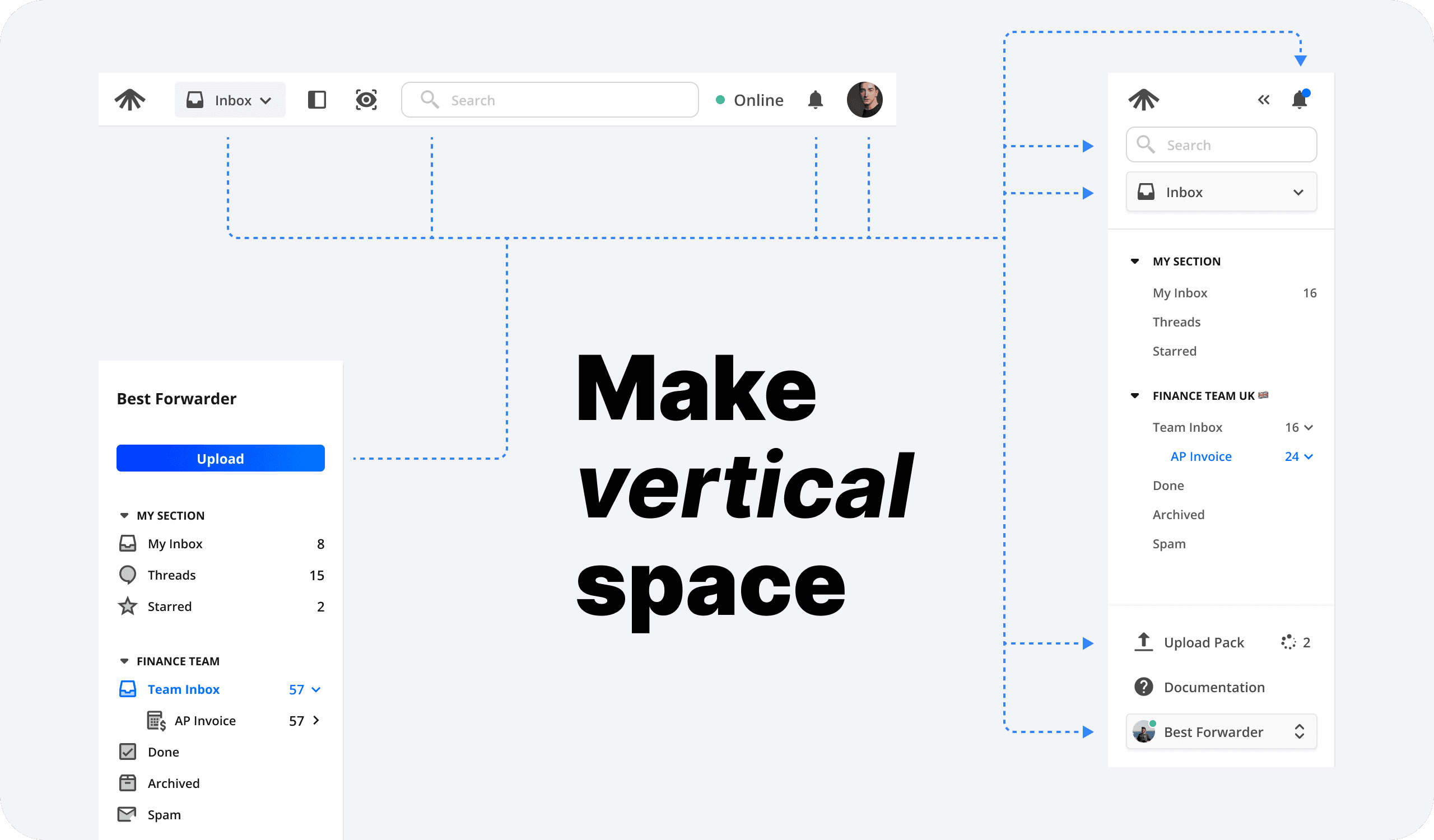Open Documentation via question mark icon
Screen dimensions: 1434x840
coord(1143,687)
